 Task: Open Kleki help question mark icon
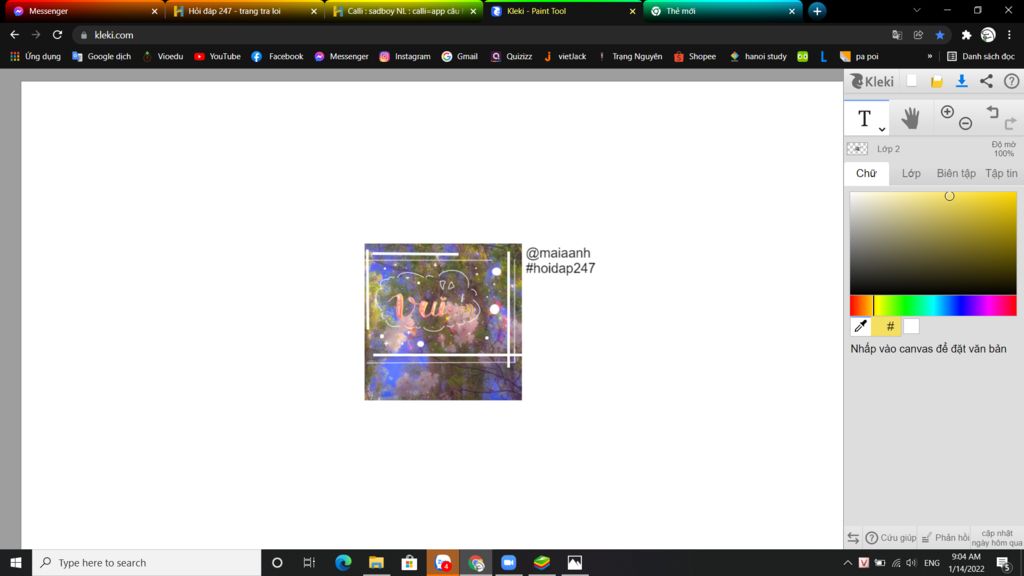coord(1011,81)
